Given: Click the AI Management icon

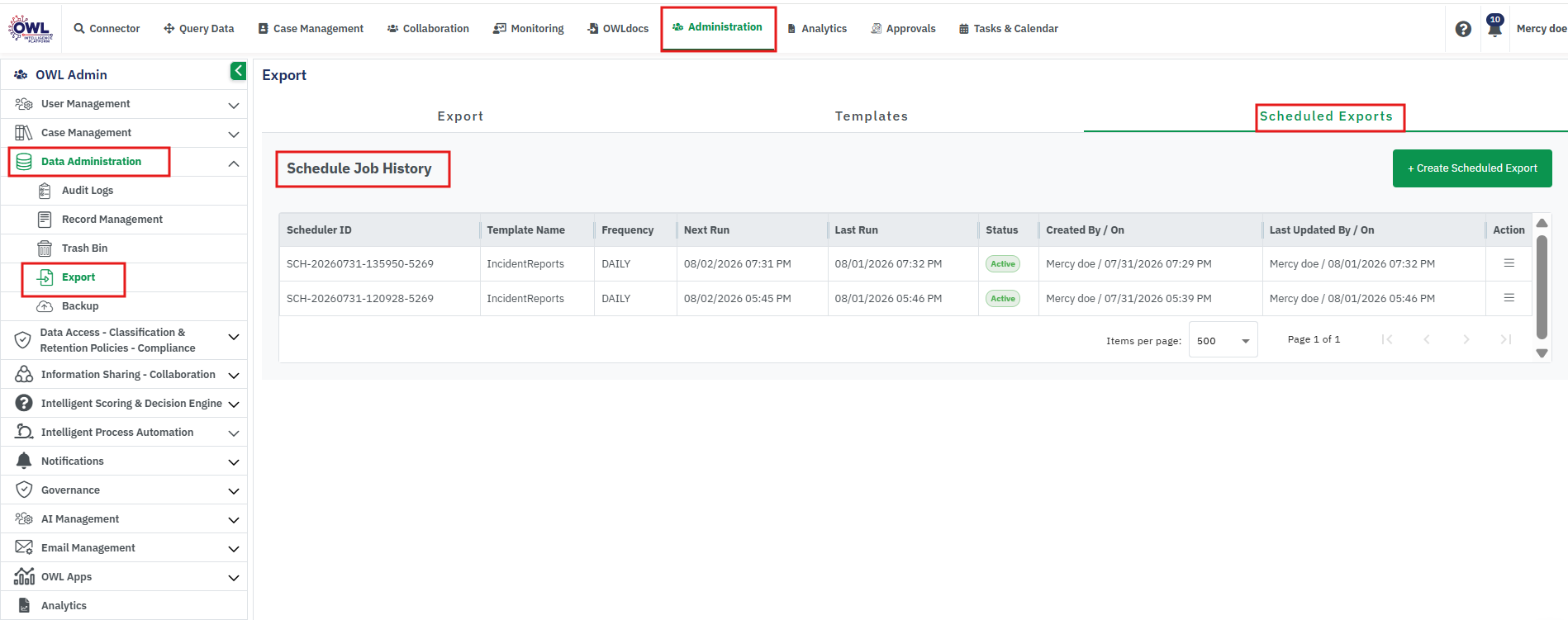Looking at the screenshot, I should pyautogui.click(x=24, y=519).
